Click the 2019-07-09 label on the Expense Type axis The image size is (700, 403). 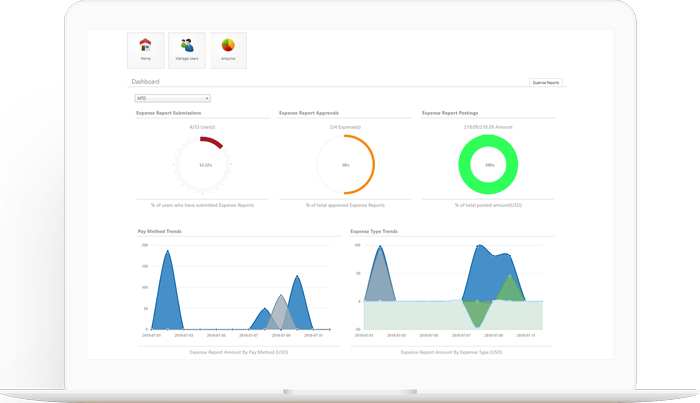tap(493, 335)
